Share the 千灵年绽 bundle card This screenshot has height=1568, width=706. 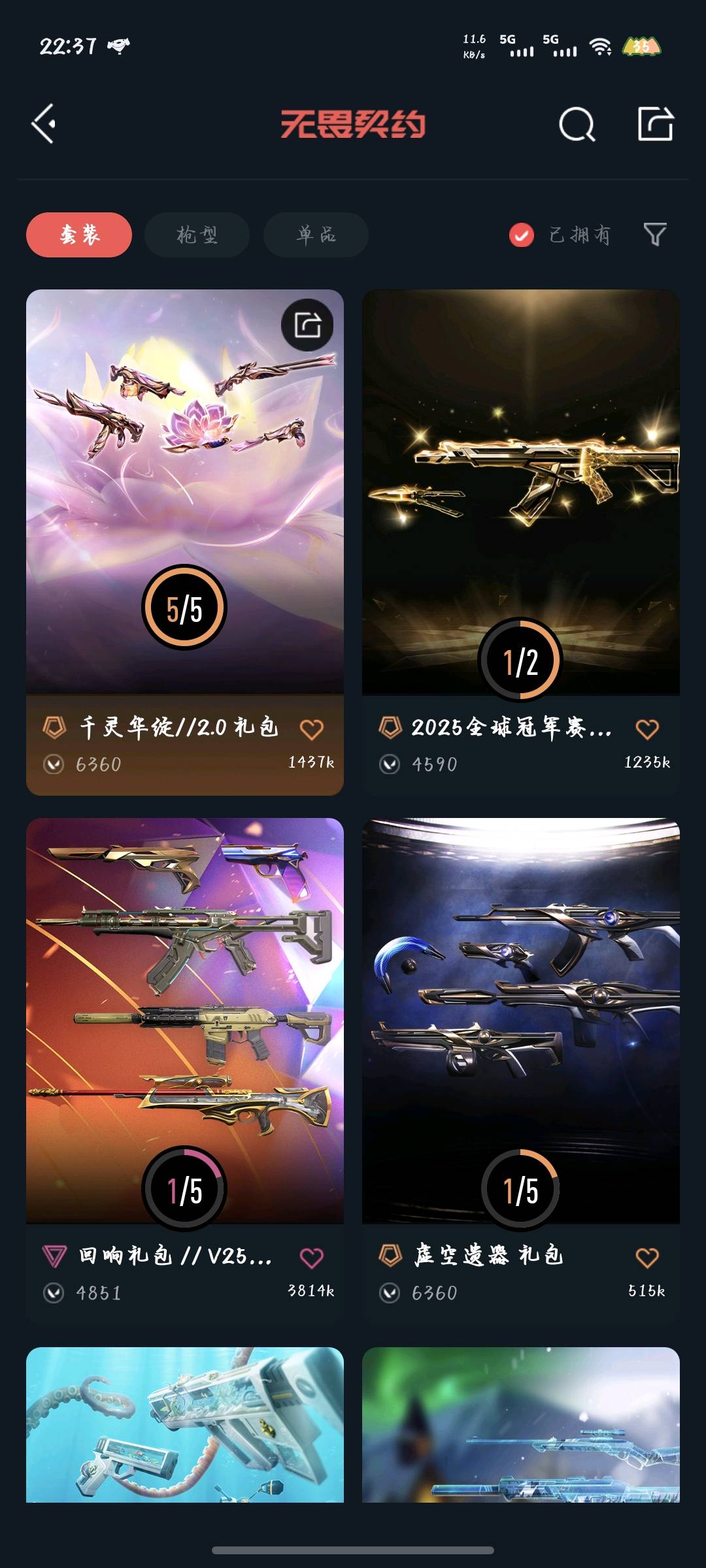pos(307,325)
